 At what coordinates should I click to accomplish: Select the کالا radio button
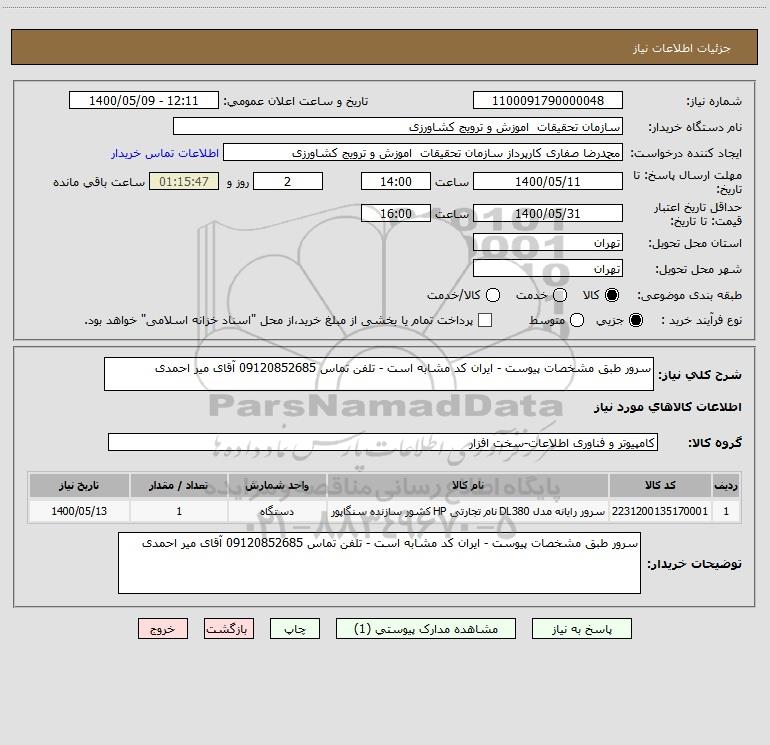612,295
